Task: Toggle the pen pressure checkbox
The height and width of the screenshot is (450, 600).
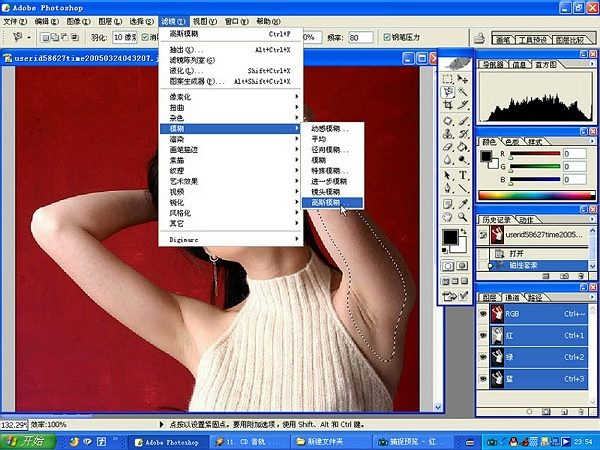Action: (x=387, y=37)
